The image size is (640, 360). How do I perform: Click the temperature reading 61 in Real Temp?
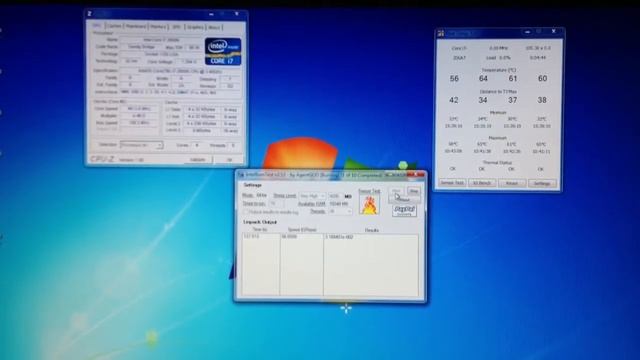click(513, 78)
